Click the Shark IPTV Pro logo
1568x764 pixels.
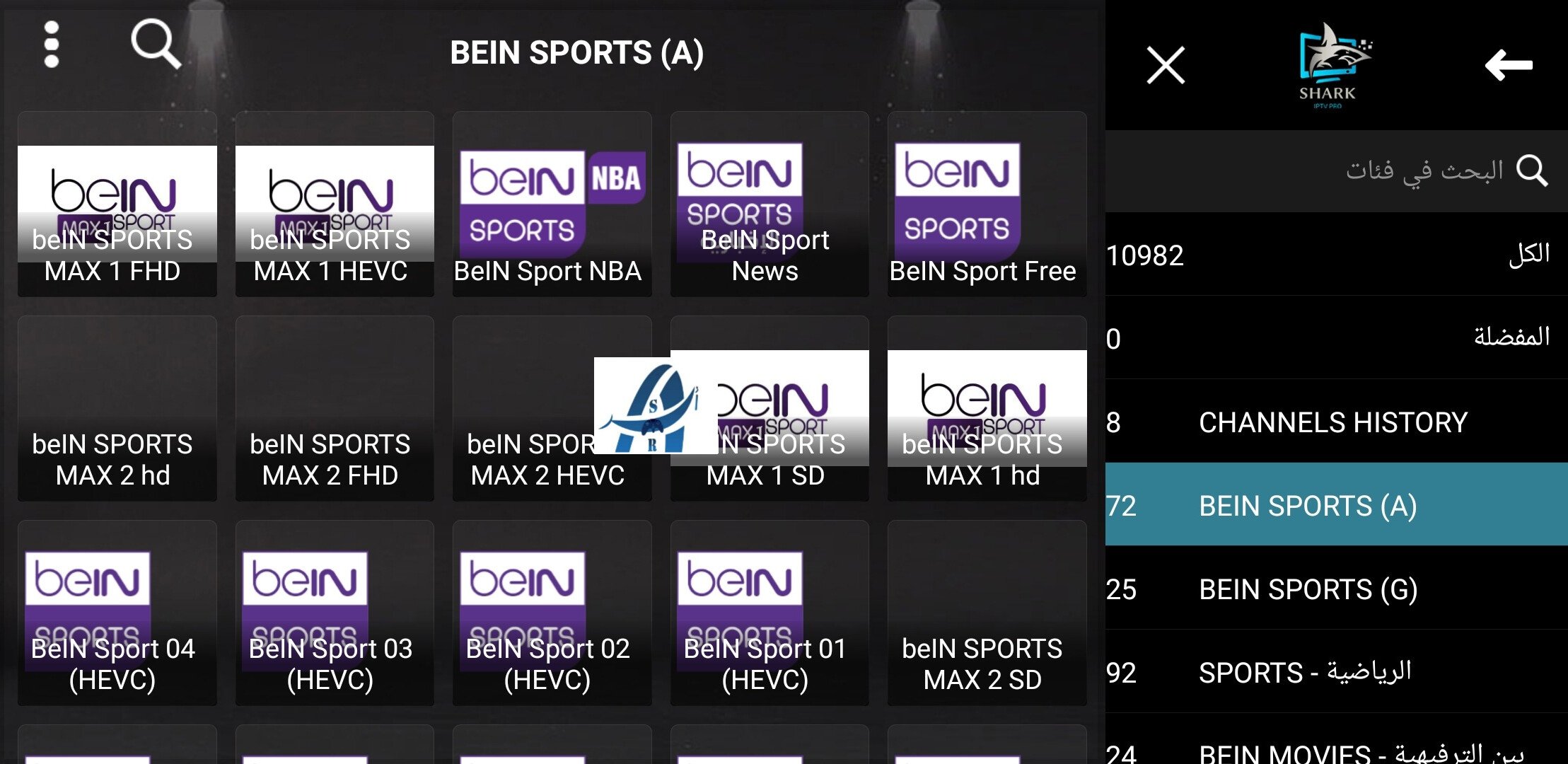[1332, 65]
